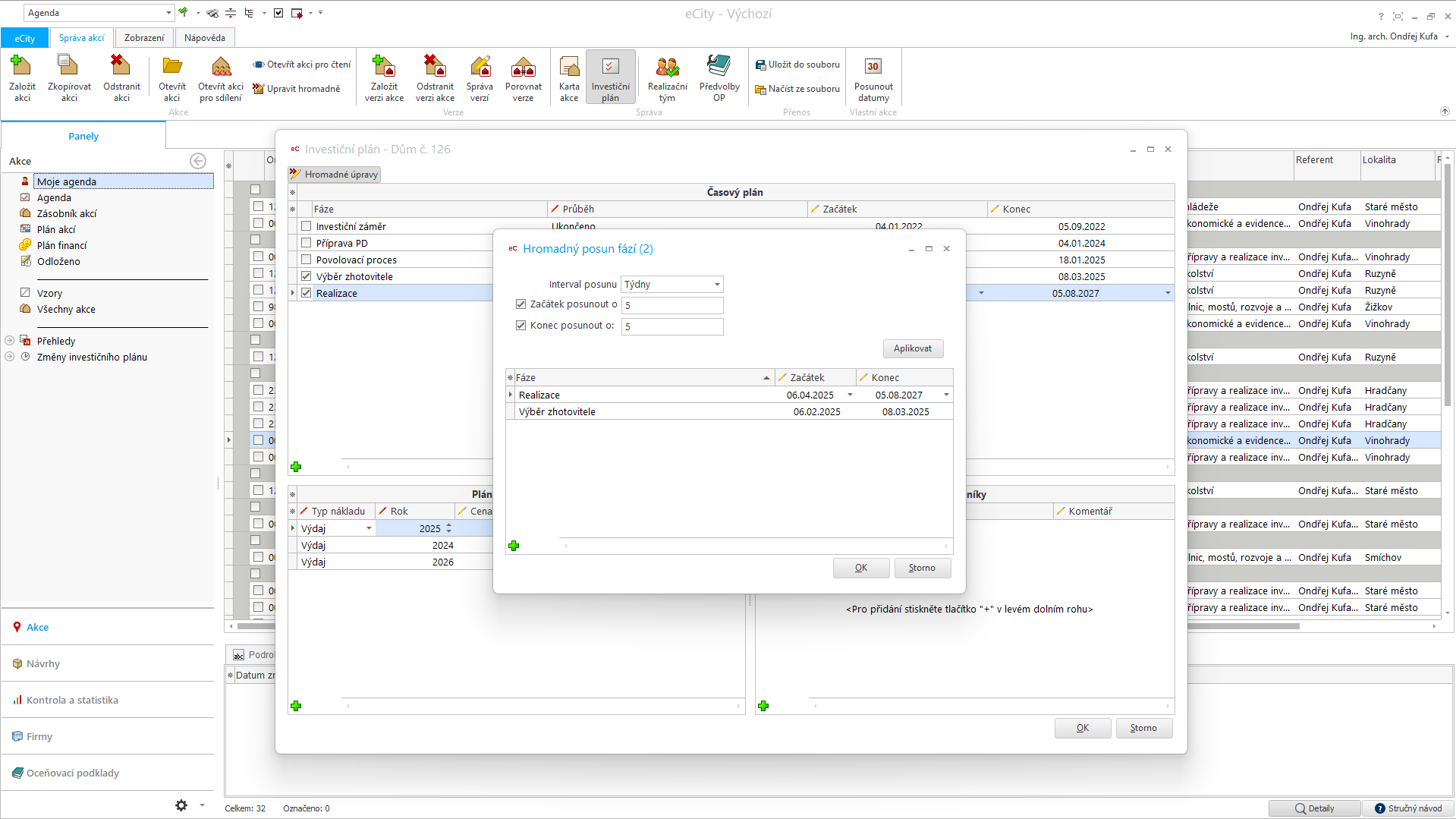This screenshot has height=819, width=1456.
Task: Click Upravit hromadně
Action: (x=297, y=89)
